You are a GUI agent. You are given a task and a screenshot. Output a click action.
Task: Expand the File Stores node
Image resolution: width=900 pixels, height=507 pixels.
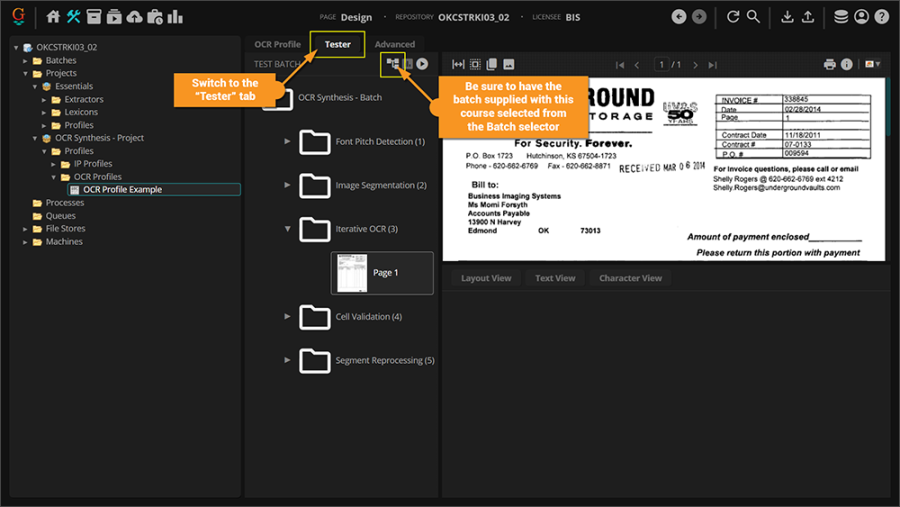25,229
